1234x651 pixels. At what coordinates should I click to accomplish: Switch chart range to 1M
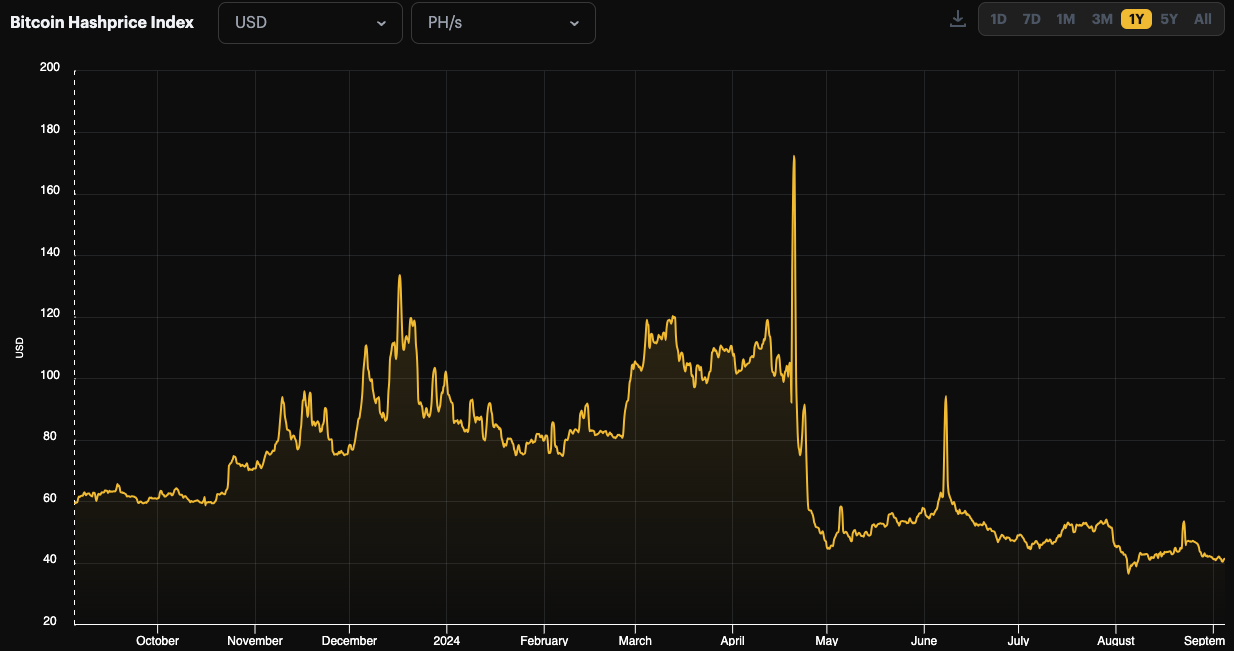click(x=1066, y=19)
